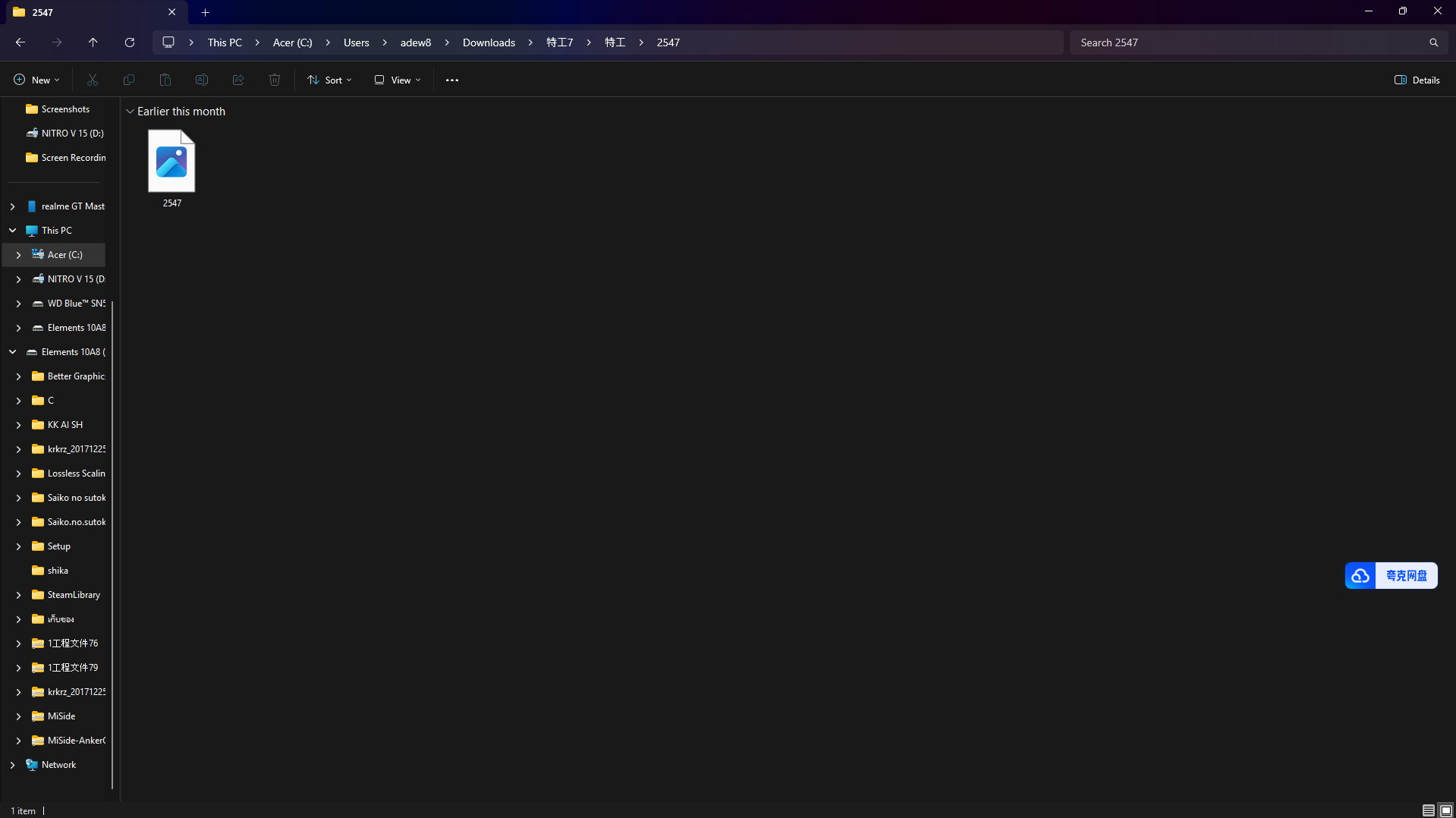The image size is (1456, 818).
Task: Toggle the Details pane
Action: (x=1417, y=80)
